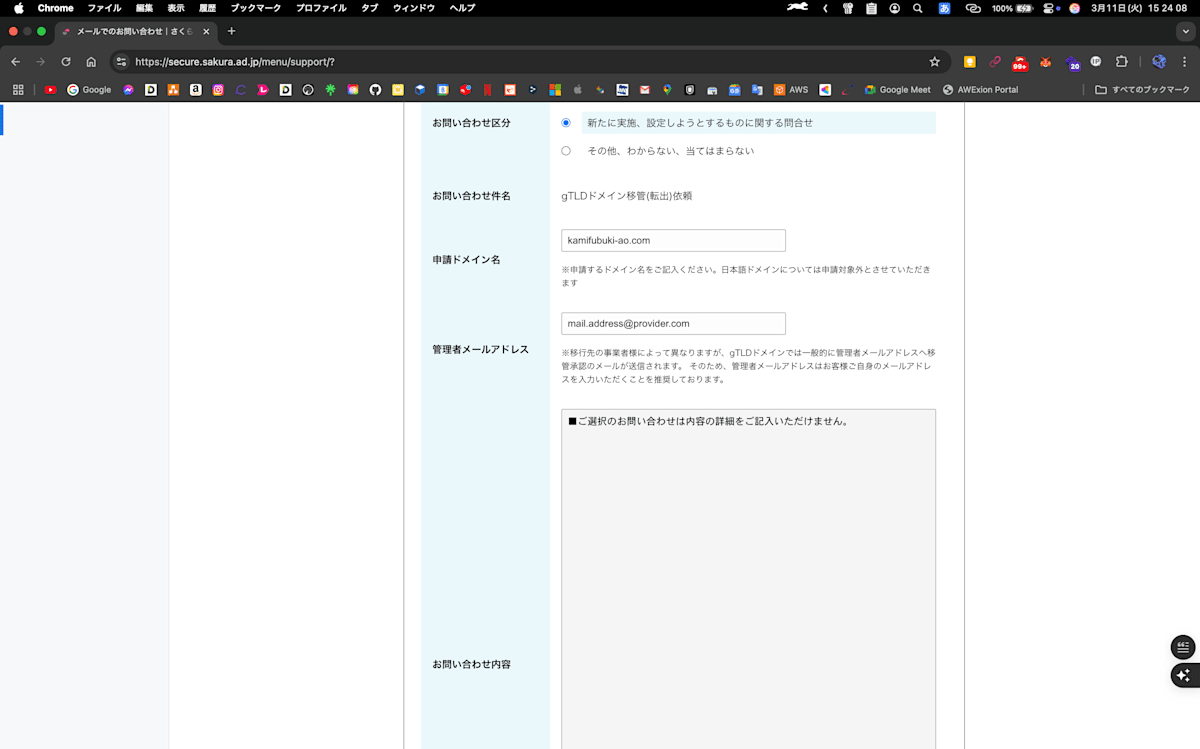
Task: Go to the browser home page
Action: coord(91,62)
